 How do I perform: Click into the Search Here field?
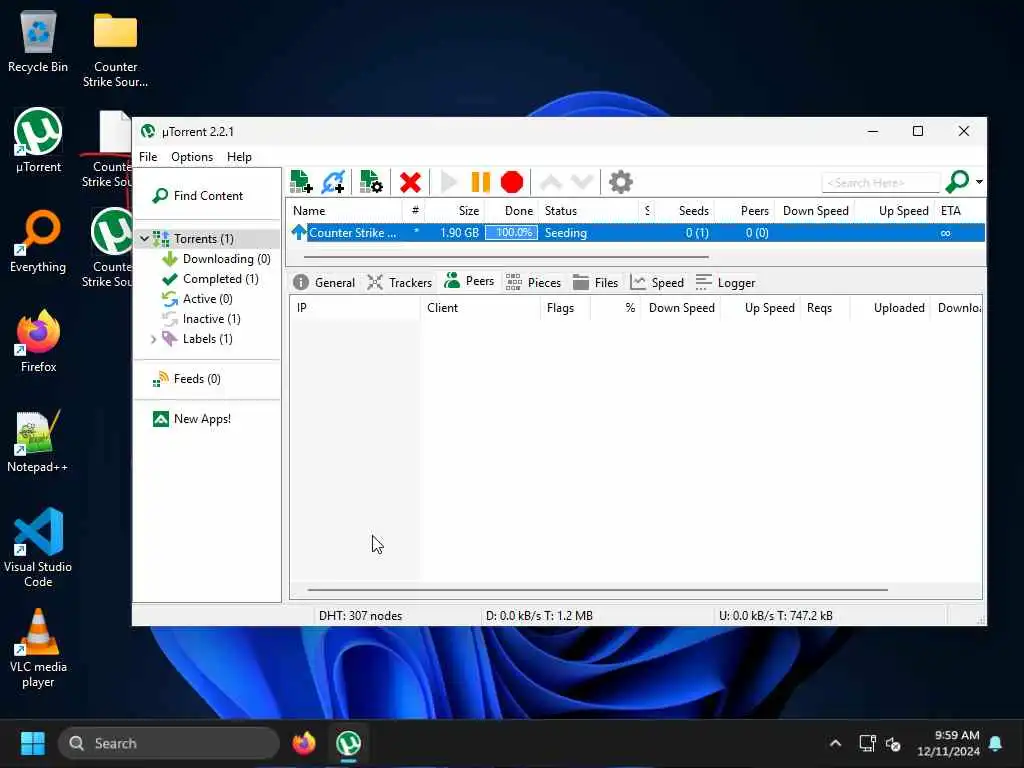(880, 183)
